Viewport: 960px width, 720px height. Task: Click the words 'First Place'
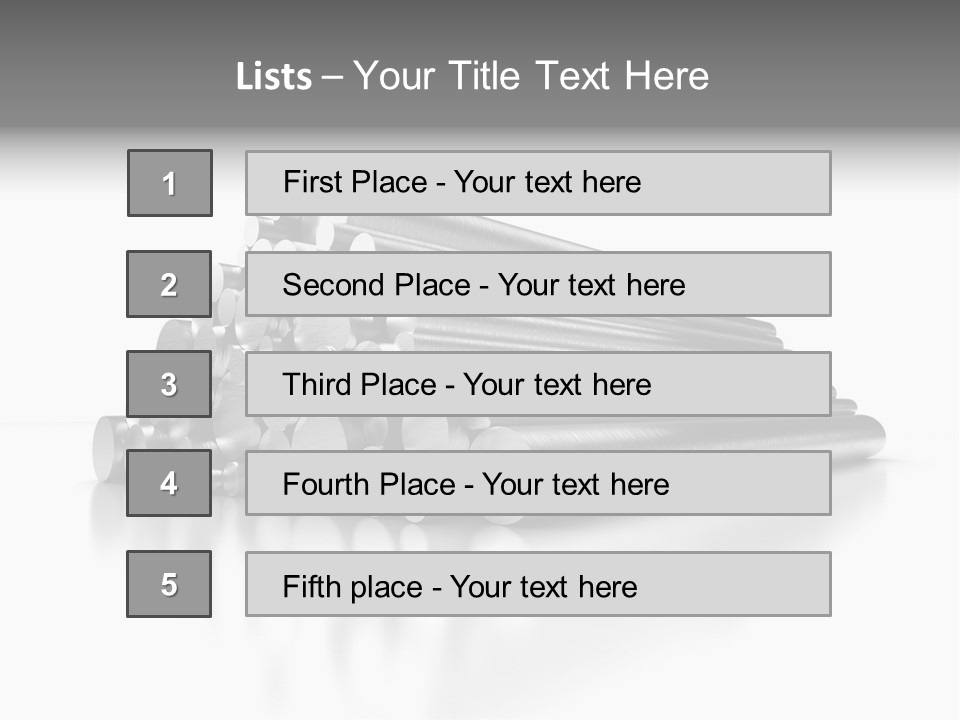pyautogui.click(x=356, y=182)
